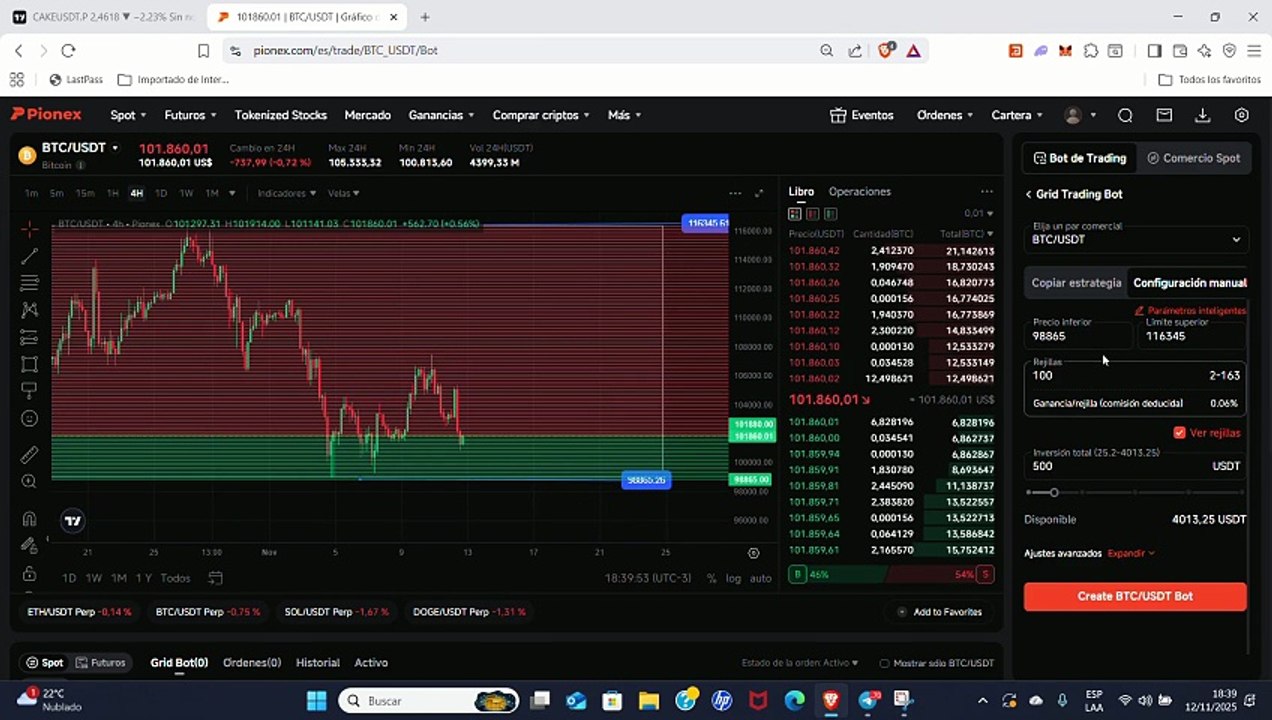Show only buy orders in order book
This screenshot has height=720, width=1272.
click(x=831, y=213)
